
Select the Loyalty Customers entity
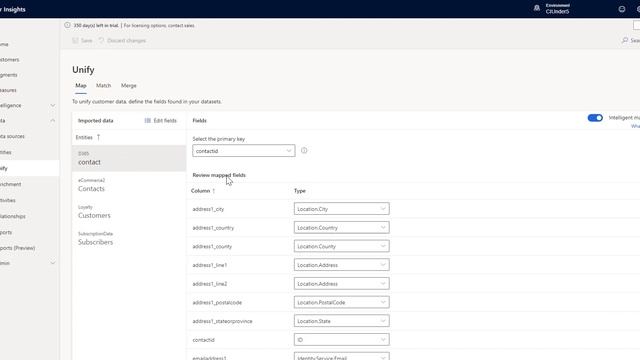click(x=129, y=212)
